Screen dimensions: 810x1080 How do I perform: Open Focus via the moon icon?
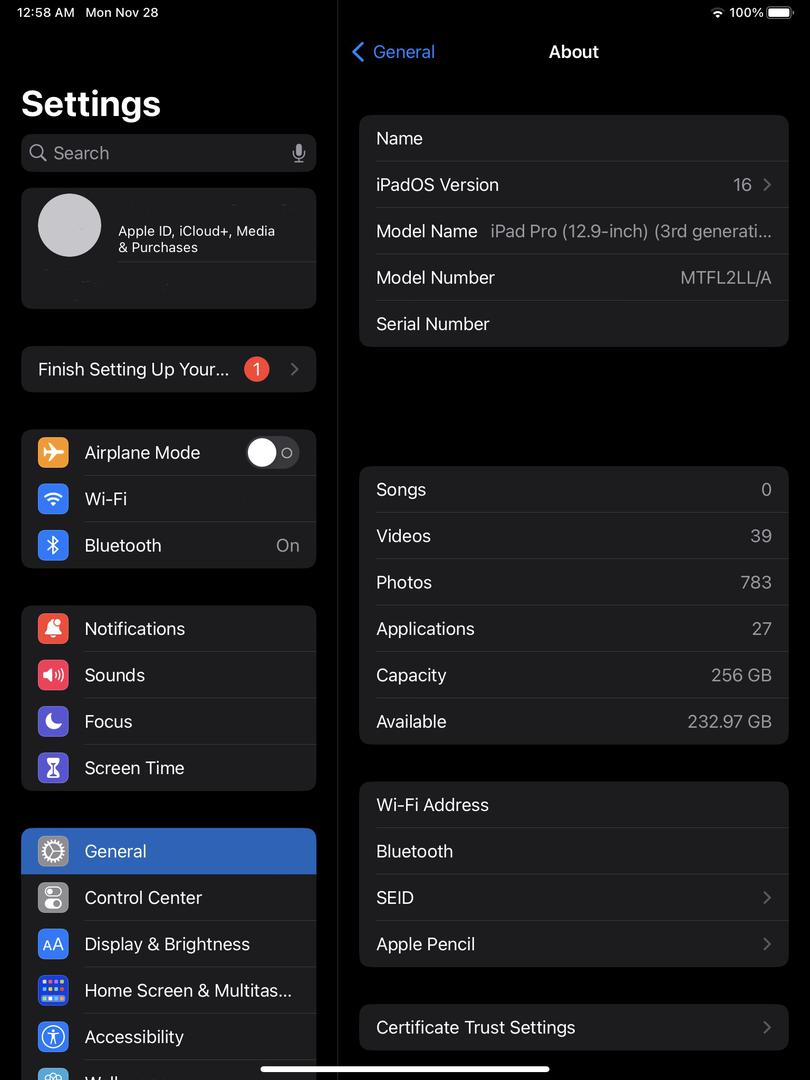tap(53, 721)
